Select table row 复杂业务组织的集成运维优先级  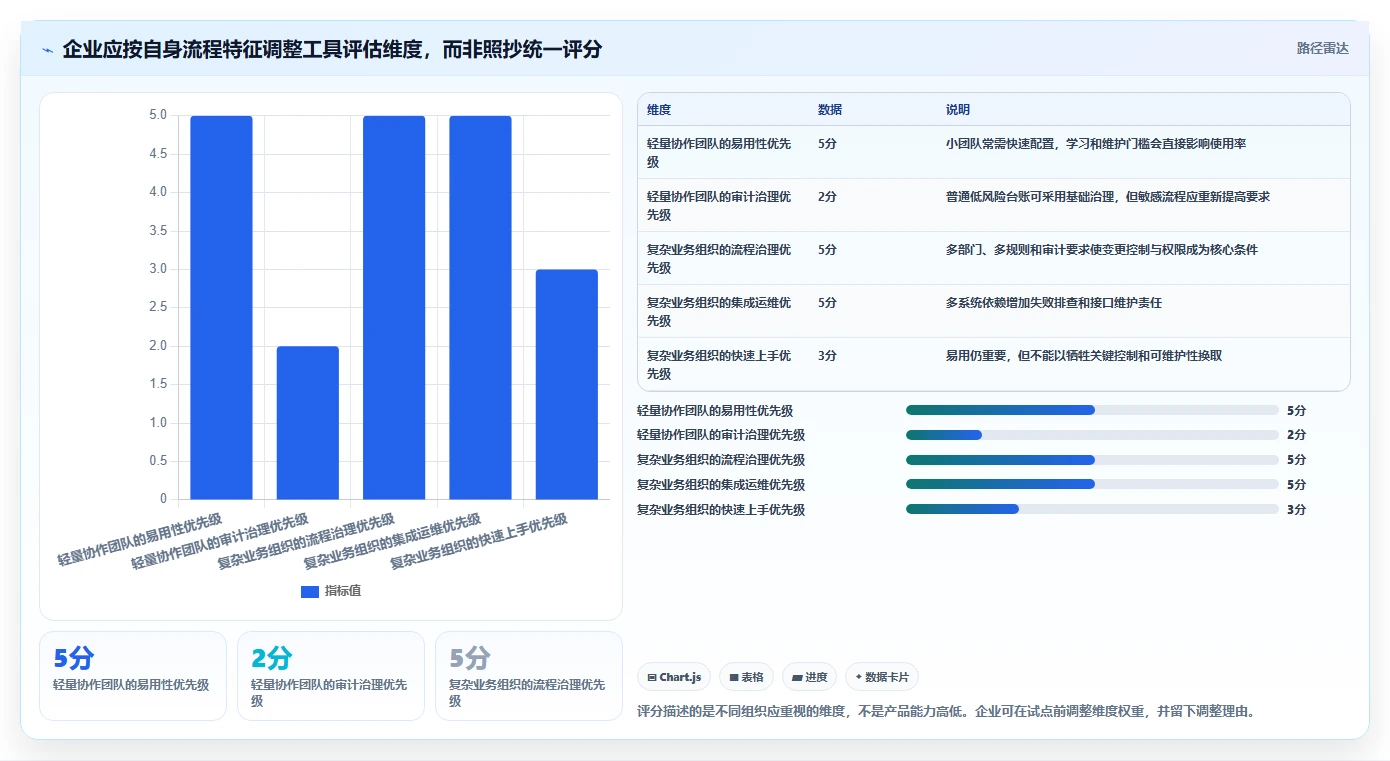click(x=993, y=311)
